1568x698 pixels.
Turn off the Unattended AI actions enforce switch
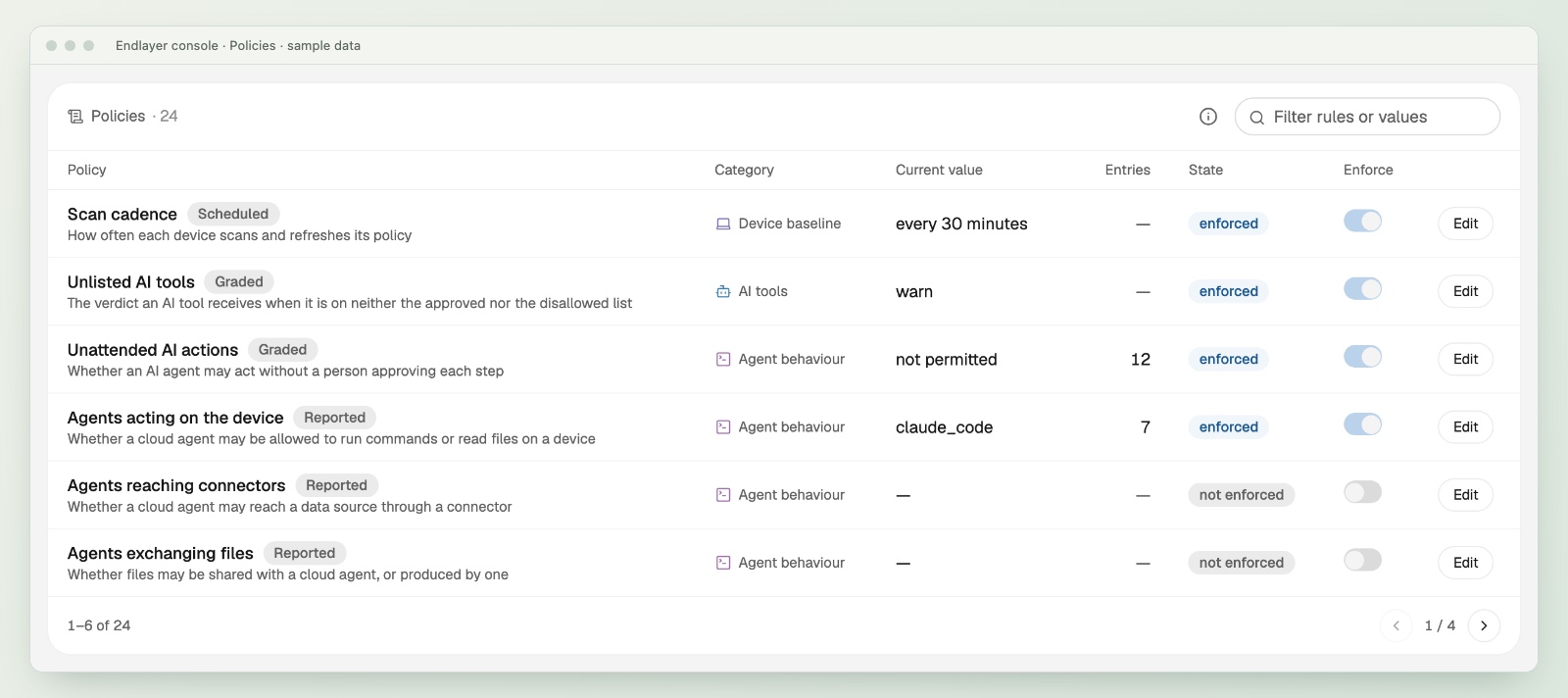[x=1362, y=357]
